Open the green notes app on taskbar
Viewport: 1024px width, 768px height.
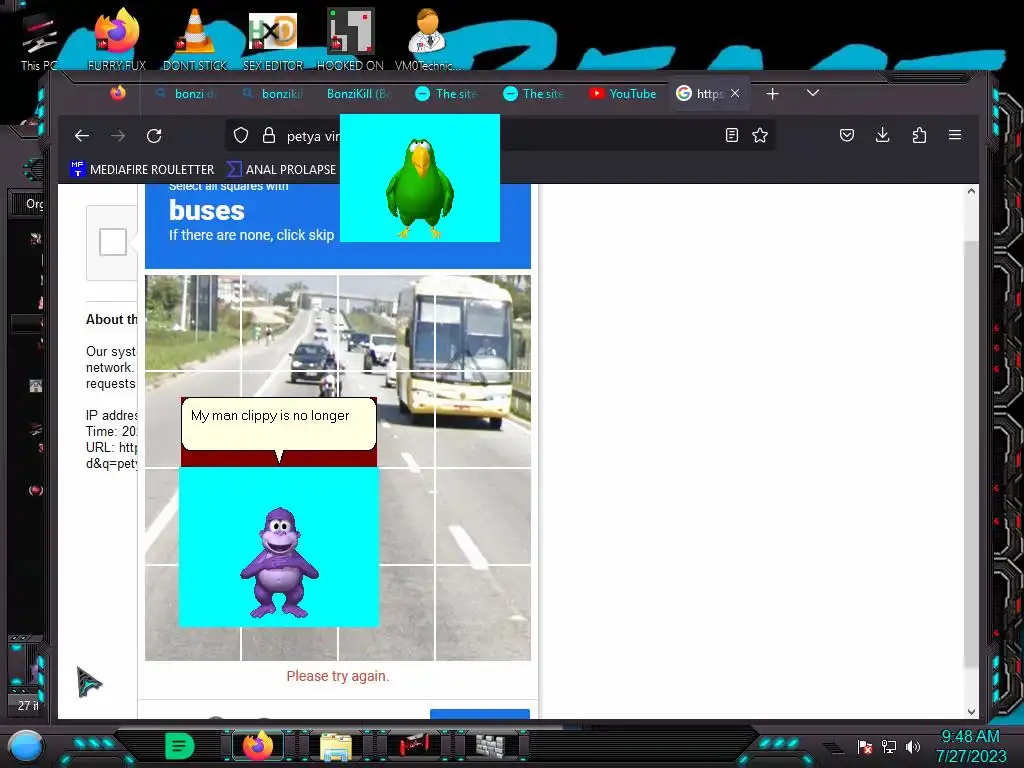tap(180, 746)
